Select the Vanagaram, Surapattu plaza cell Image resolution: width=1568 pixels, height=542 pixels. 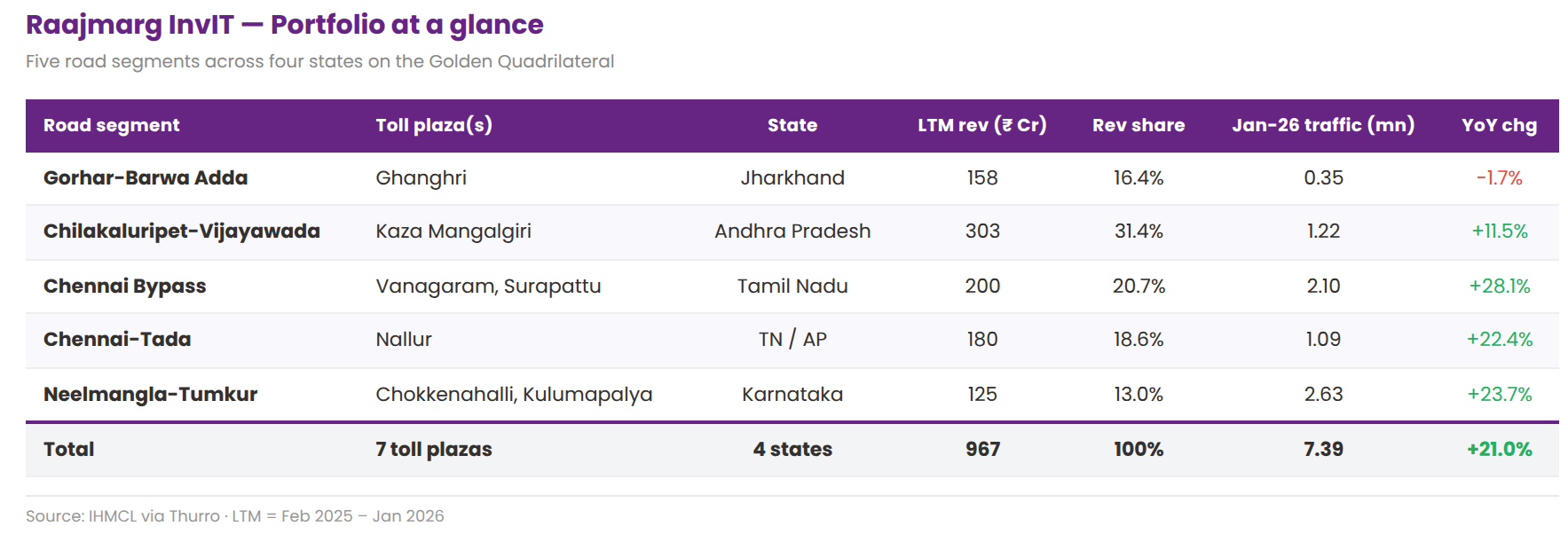pyautogui.click(x=488, y=286)
